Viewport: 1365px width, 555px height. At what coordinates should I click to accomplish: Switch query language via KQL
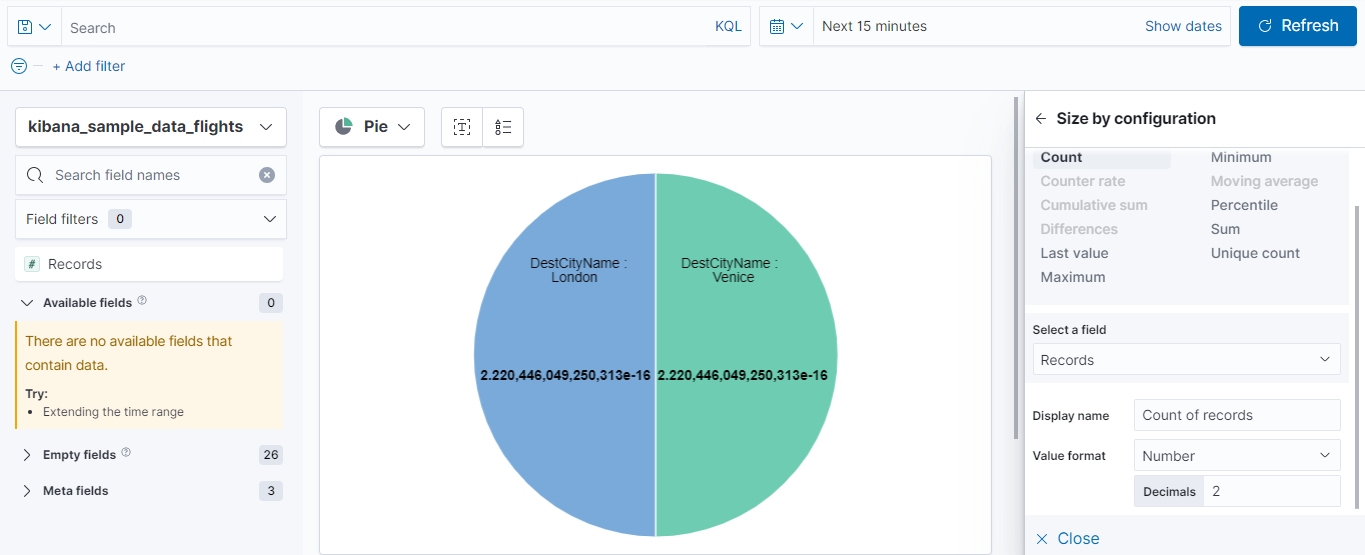coord(728,27)
